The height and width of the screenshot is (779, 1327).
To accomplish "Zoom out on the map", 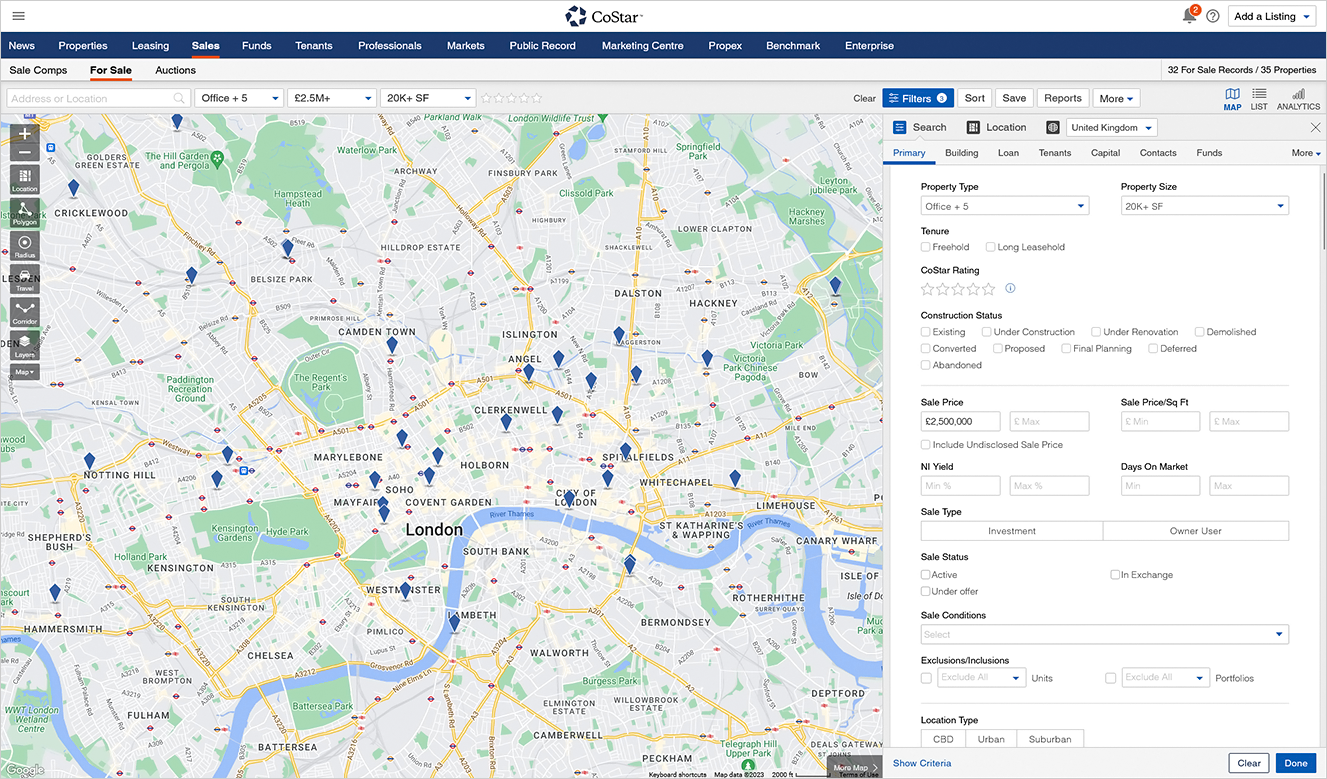I will [x=25, y=153].
